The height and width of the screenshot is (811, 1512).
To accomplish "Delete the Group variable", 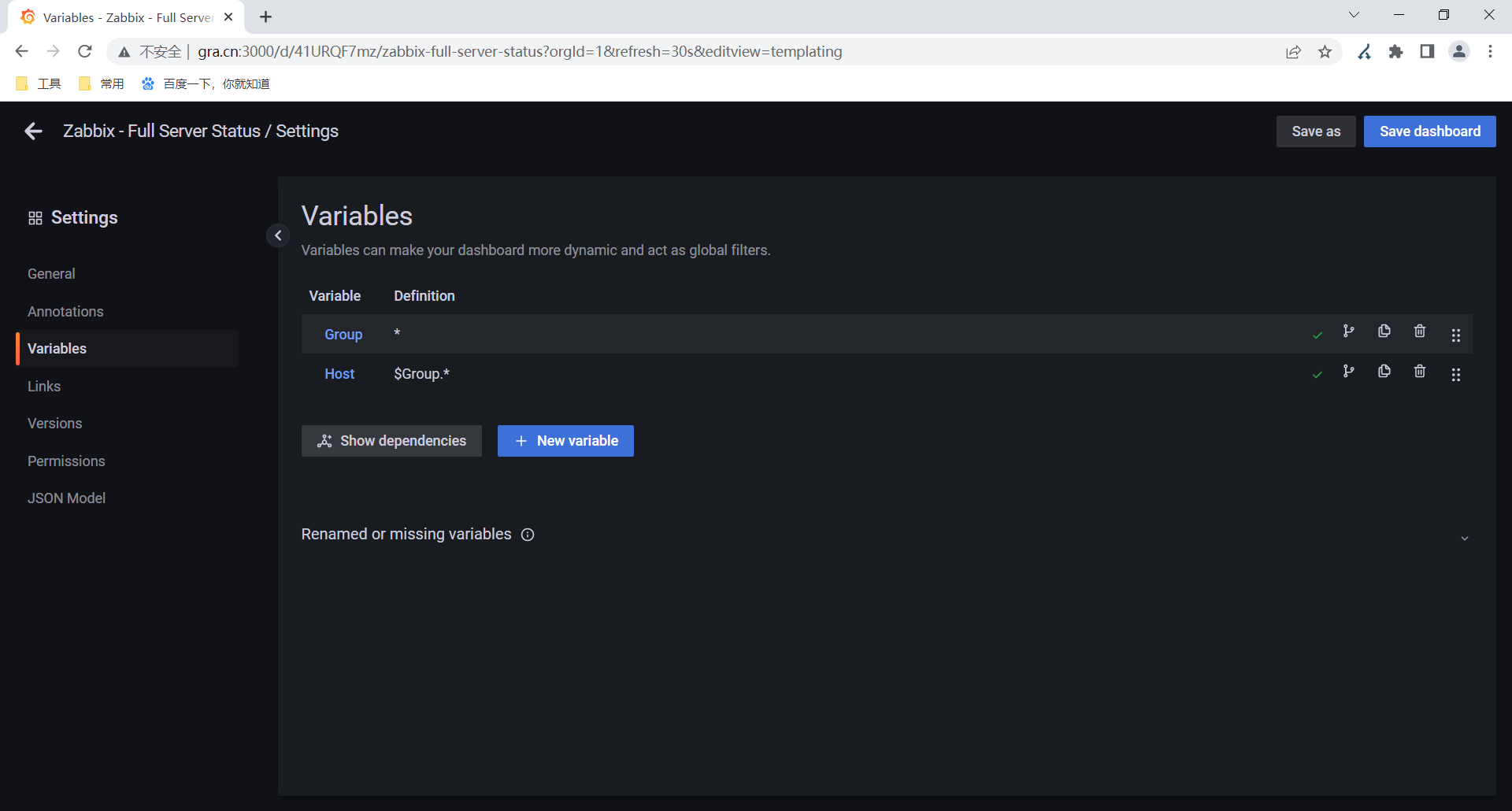I will point(1420,331).
